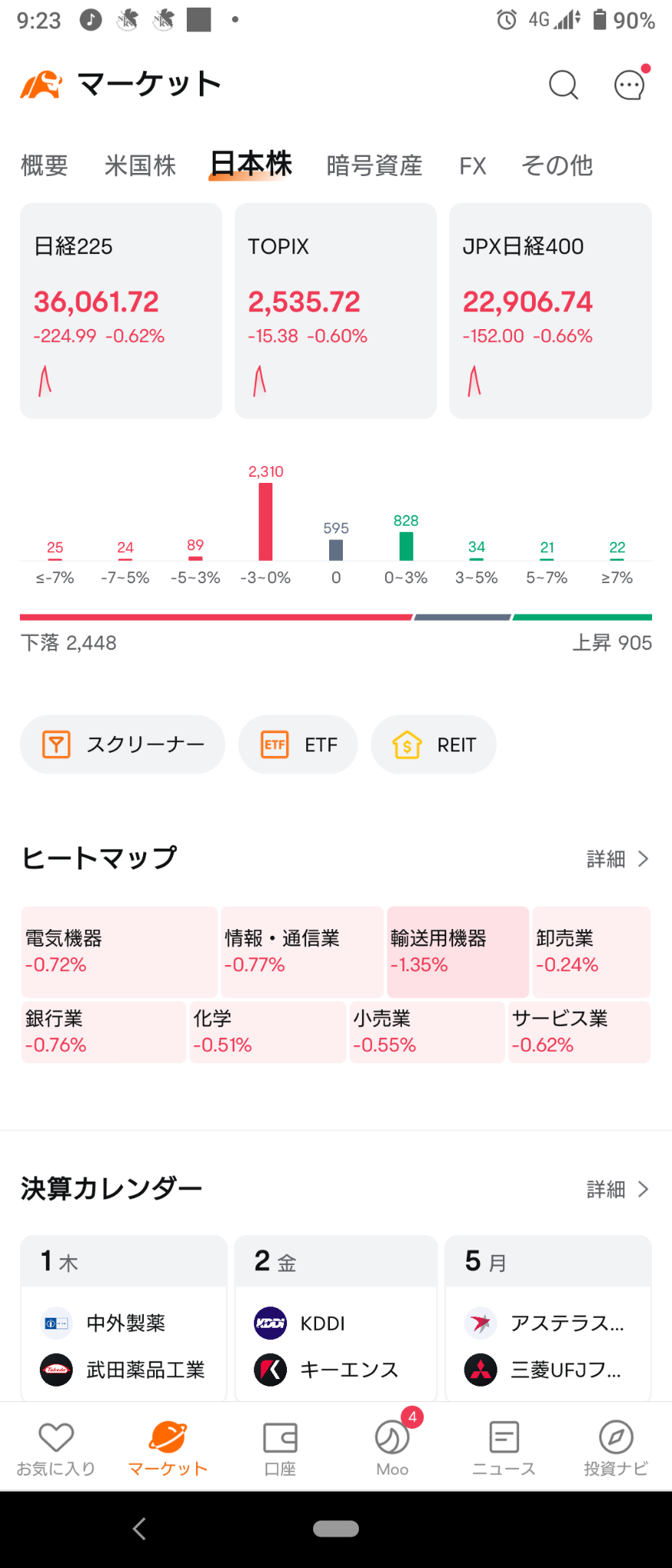The image size is (672, 1568).
Task: Tap the moomoo bull logo
Action: click(41, 85)
